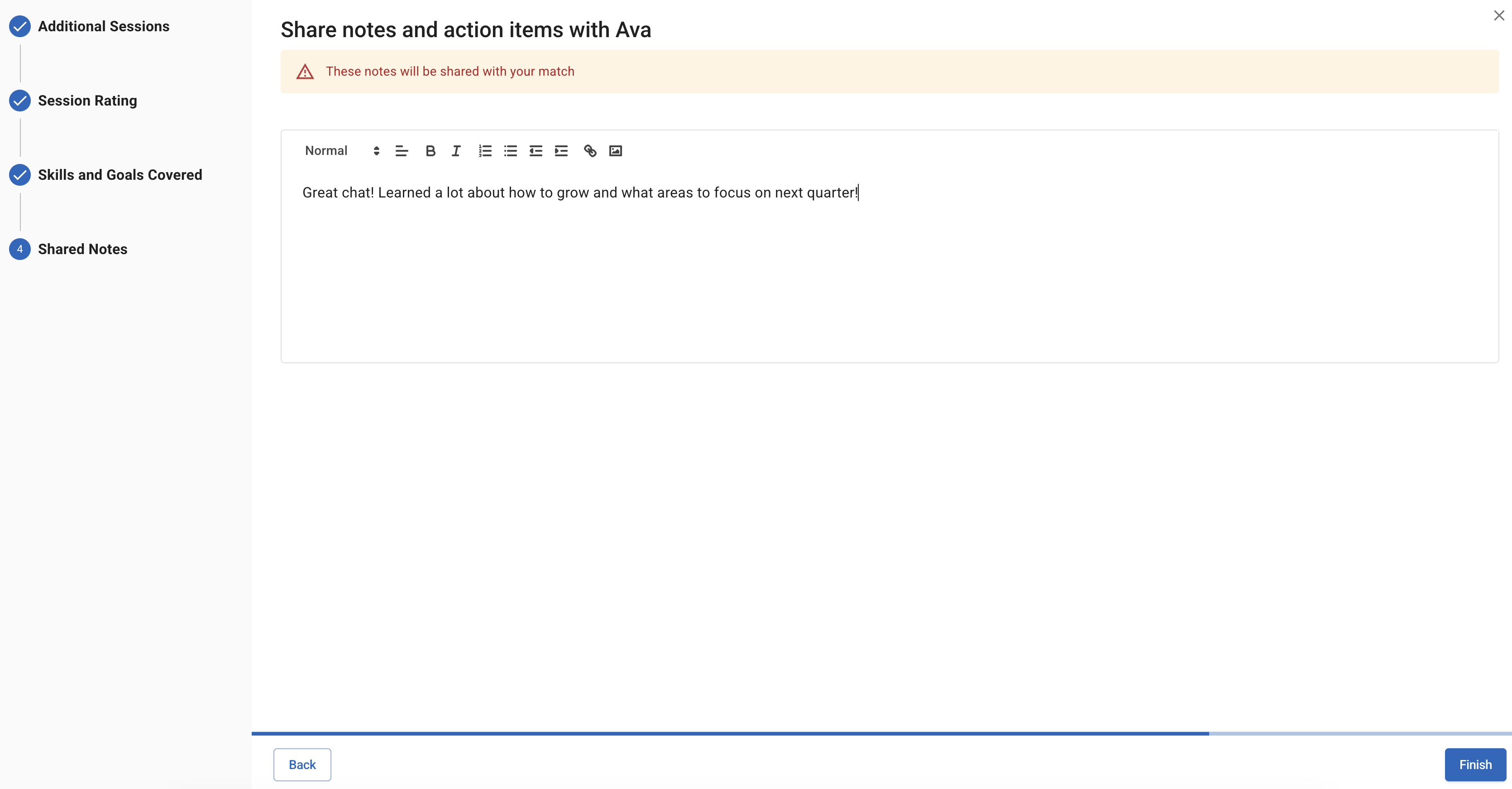This screenshot has width=1512, height=789.
Task: Close the share notes dialog
Action: tap(1498, 16)
